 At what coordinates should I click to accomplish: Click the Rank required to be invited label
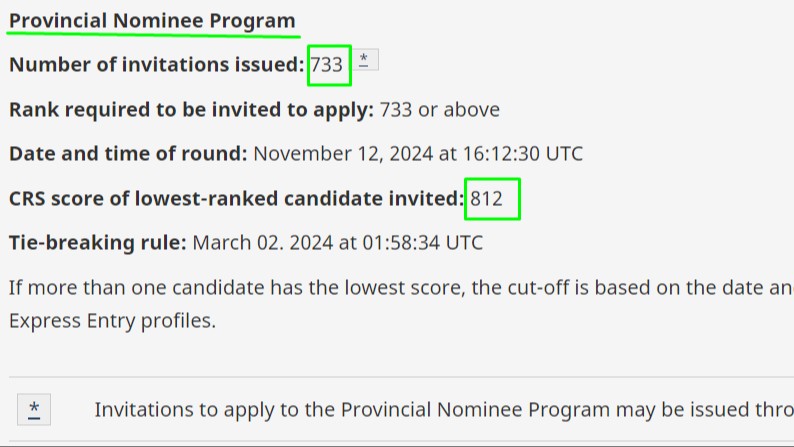[191, 109]
